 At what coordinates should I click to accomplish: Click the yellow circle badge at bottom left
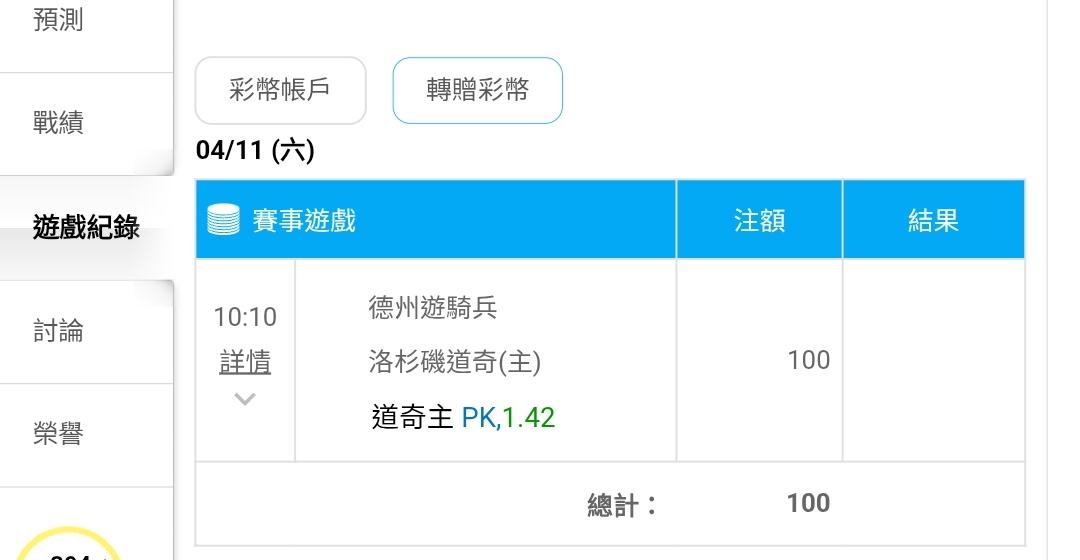click(x=68, y=548)
